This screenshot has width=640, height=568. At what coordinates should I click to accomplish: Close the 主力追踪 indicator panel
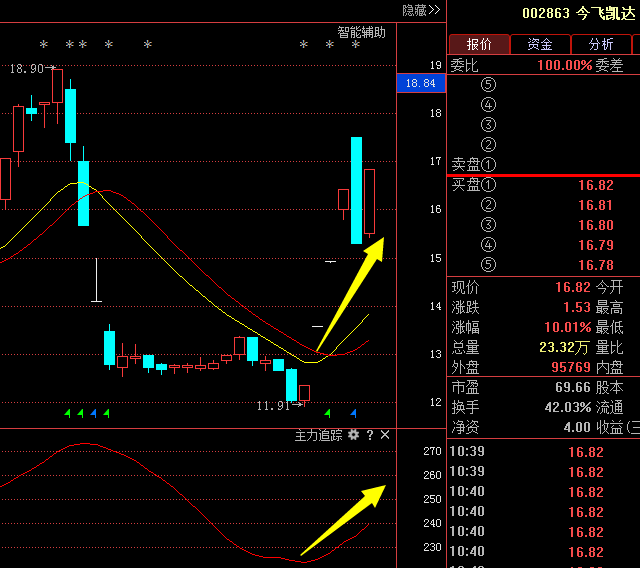coord(385,435)
